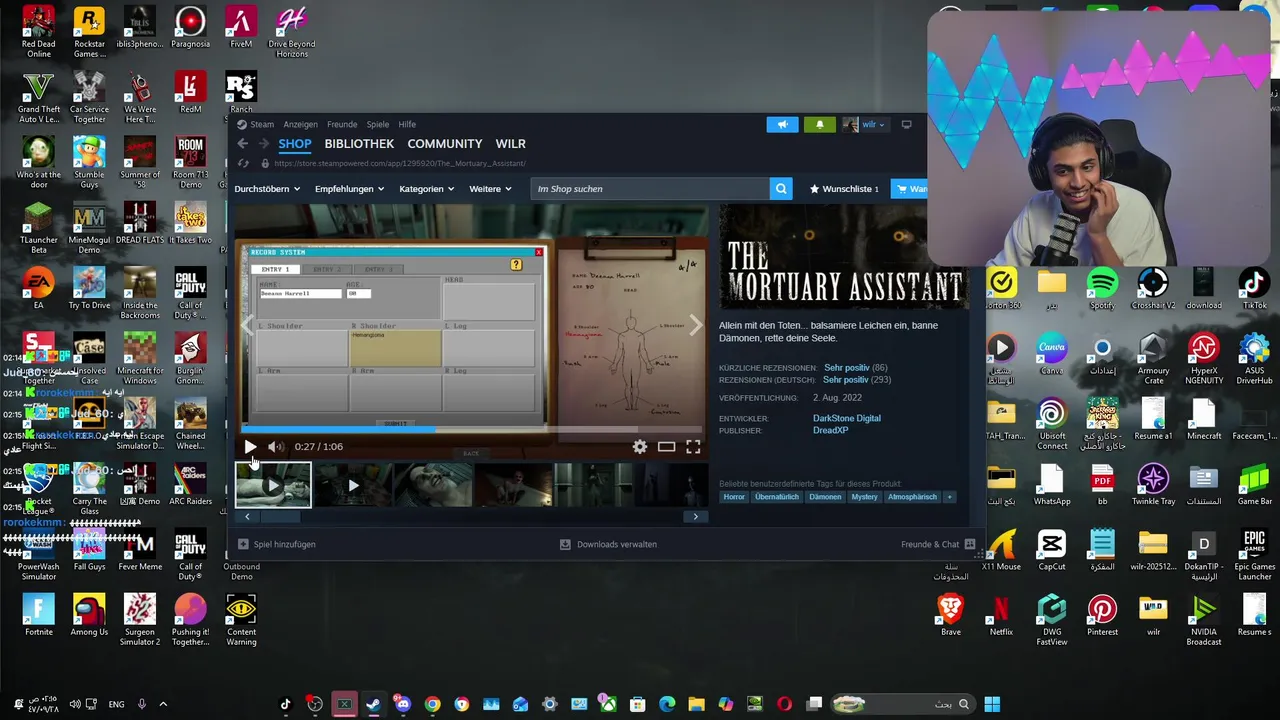
Task: Click Steam icon in the taskbar
Action: click(373, 704)
